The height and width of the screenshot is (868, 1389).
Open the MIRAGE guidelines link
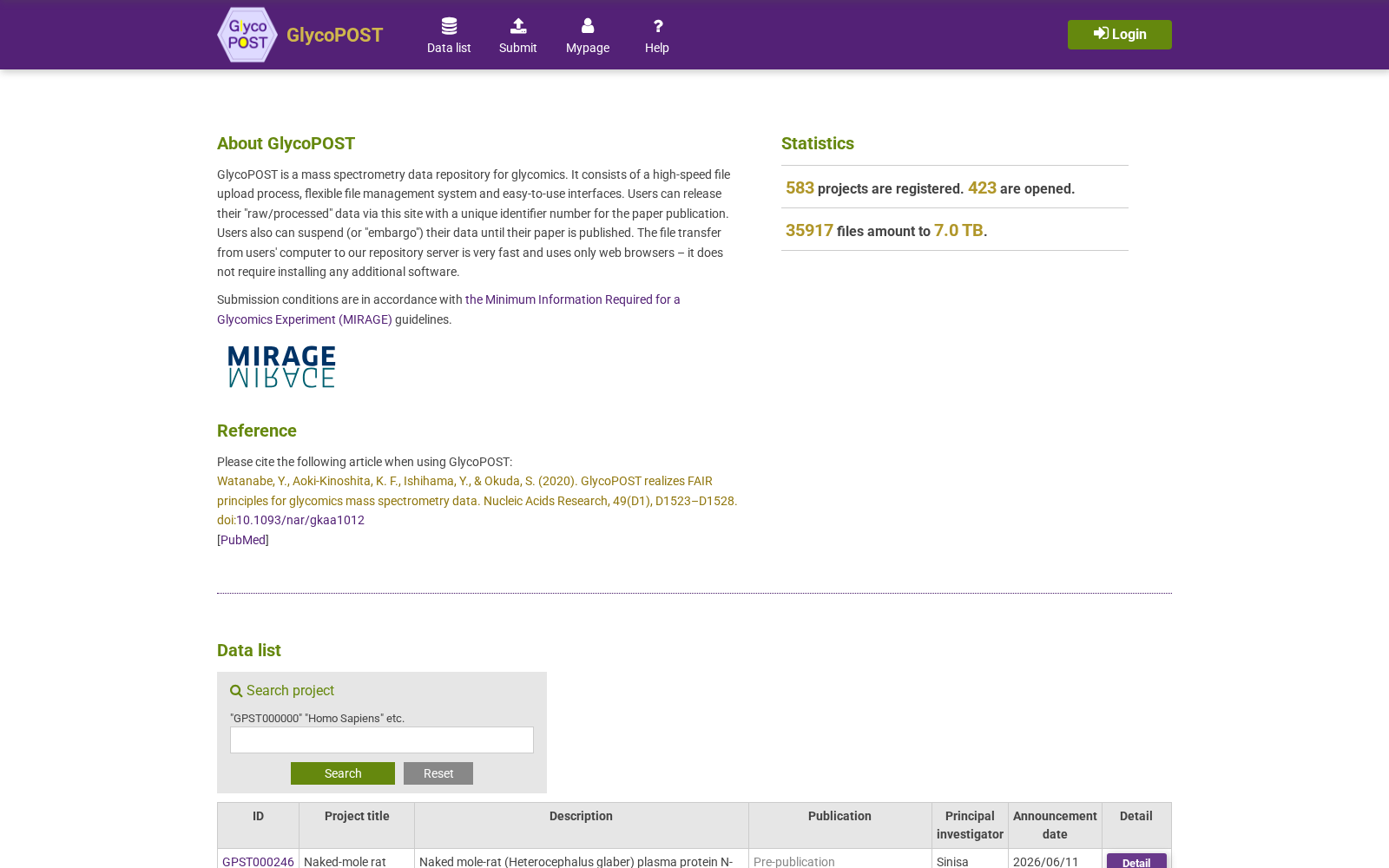point(449,309)
